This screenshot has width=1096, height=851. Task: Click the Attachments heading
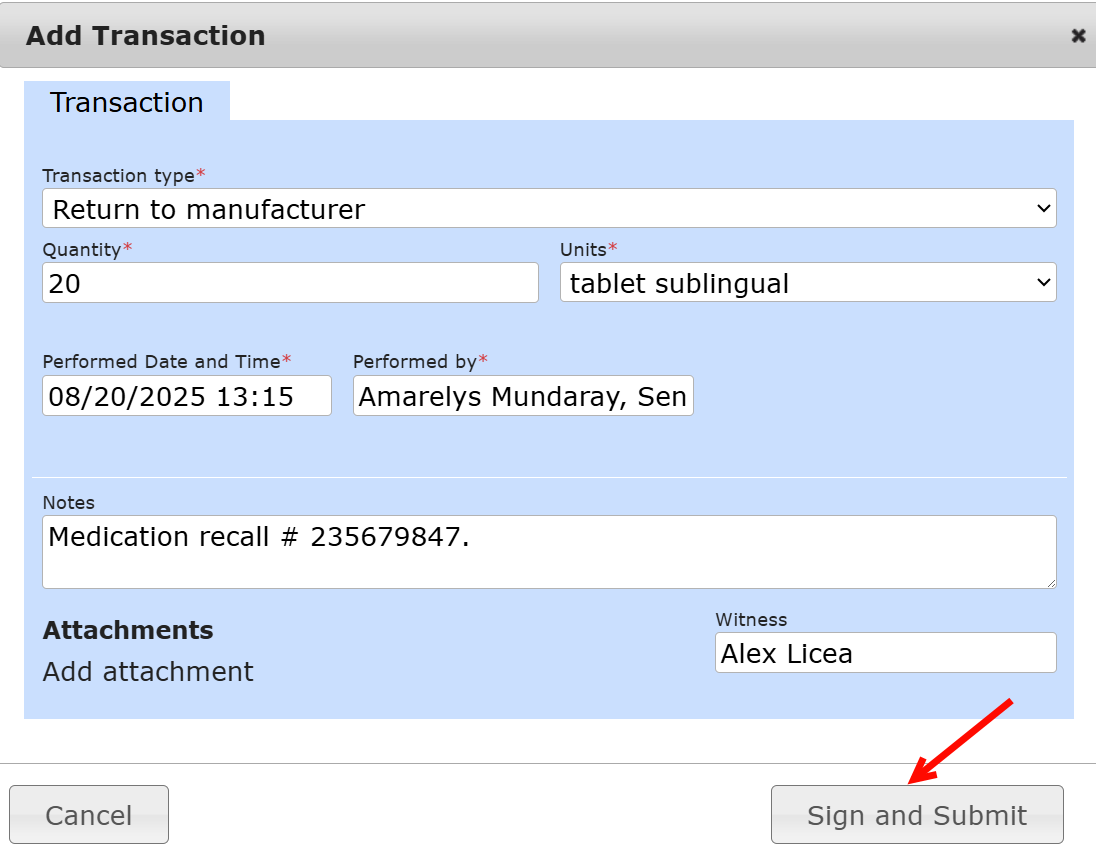point(128,630)
